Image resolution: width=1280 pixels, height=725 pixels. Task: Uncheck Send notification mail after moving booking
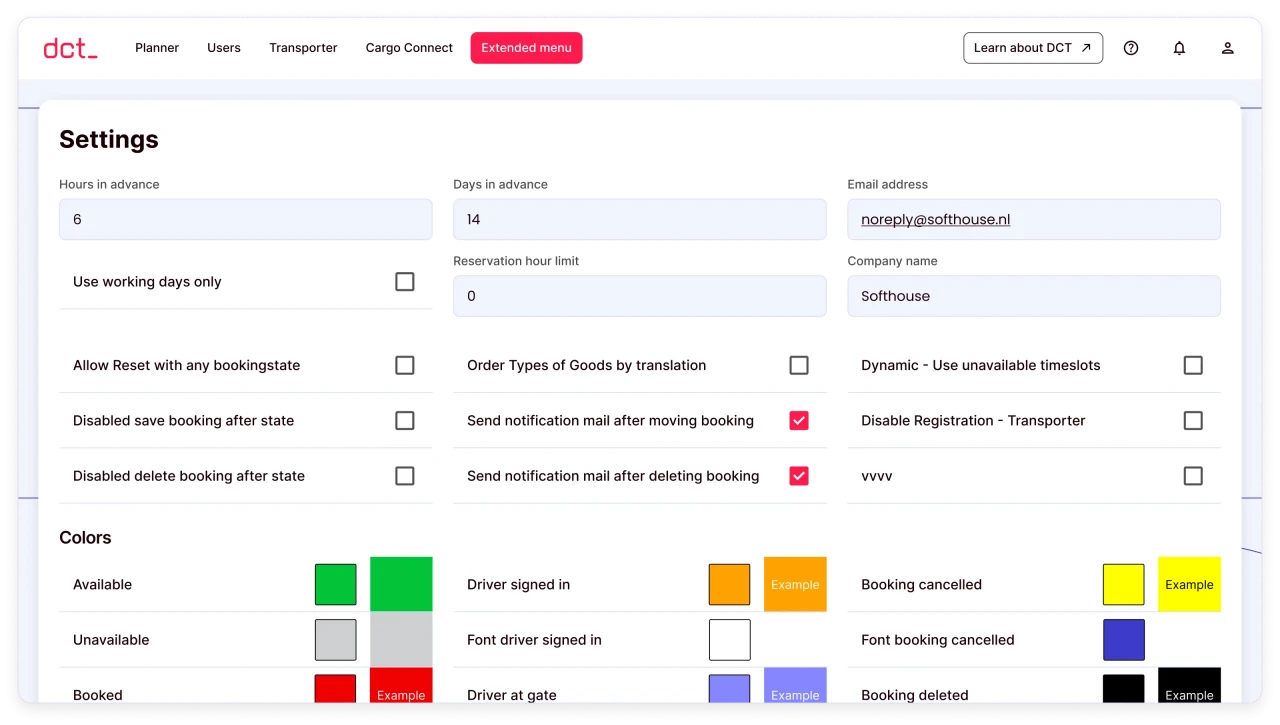(798, 421)
